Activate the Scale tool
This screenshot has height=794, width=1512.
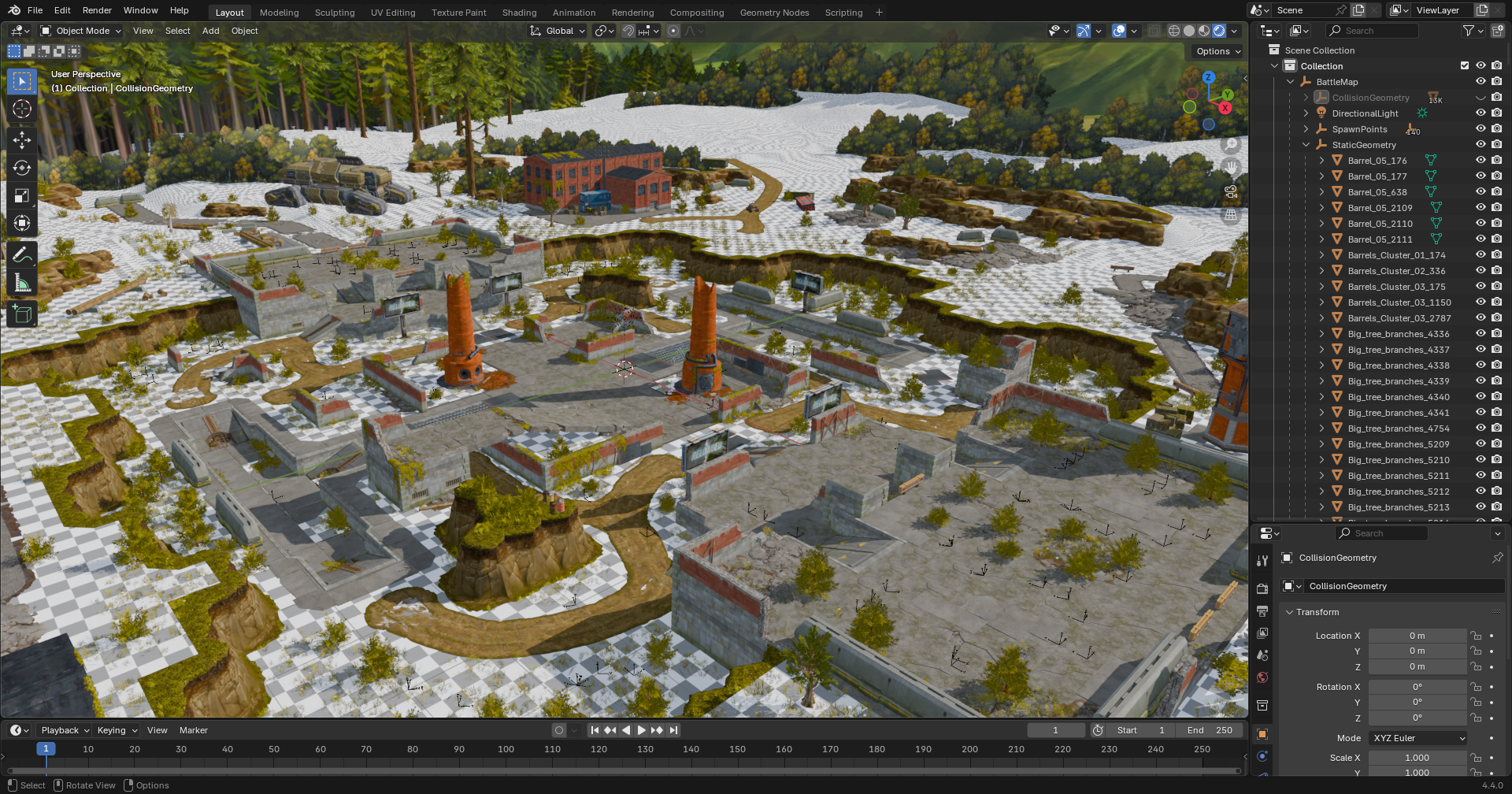[x=22, y=195]
